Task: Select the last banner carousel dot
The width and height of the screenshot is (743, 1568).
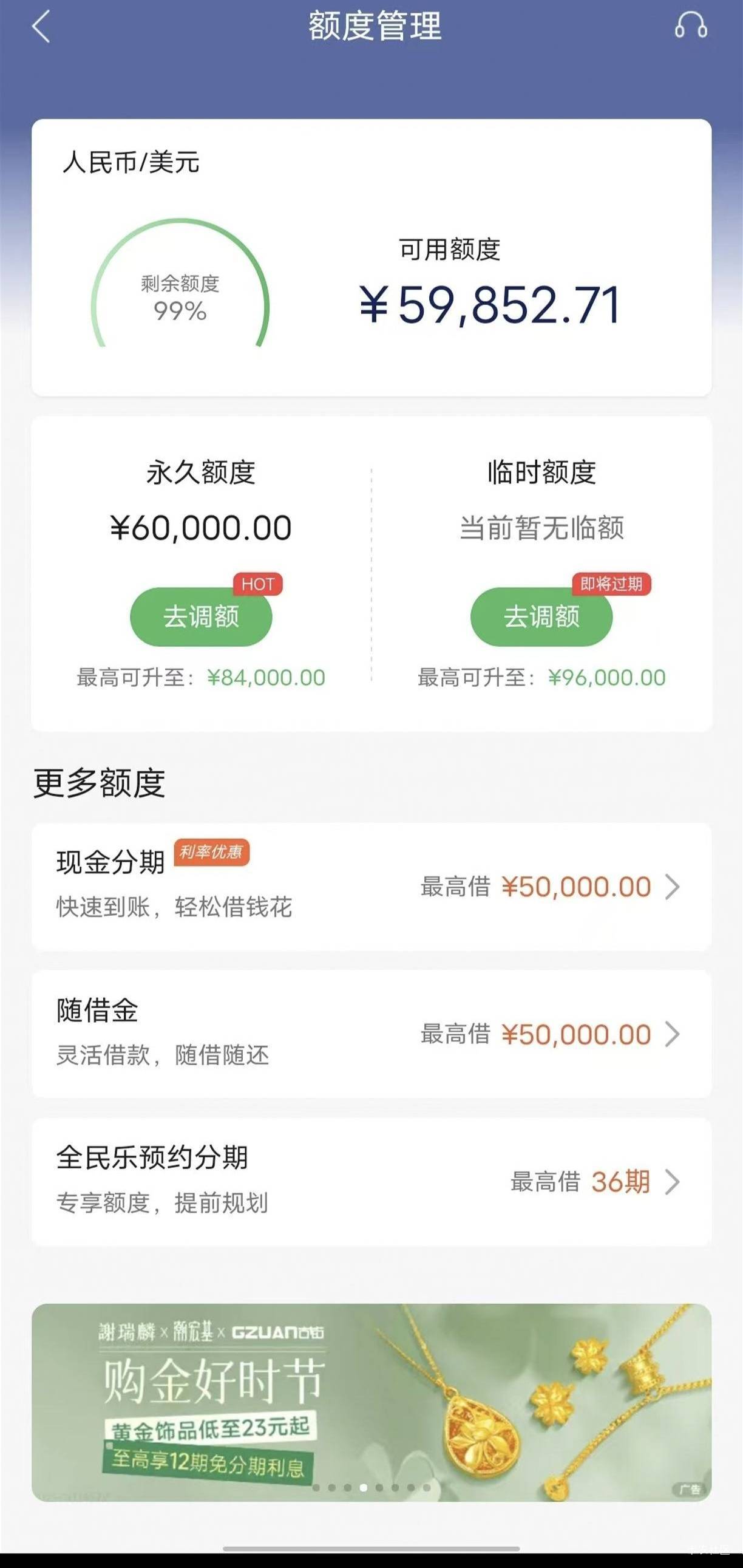Action: click(x=427, y=1488)
